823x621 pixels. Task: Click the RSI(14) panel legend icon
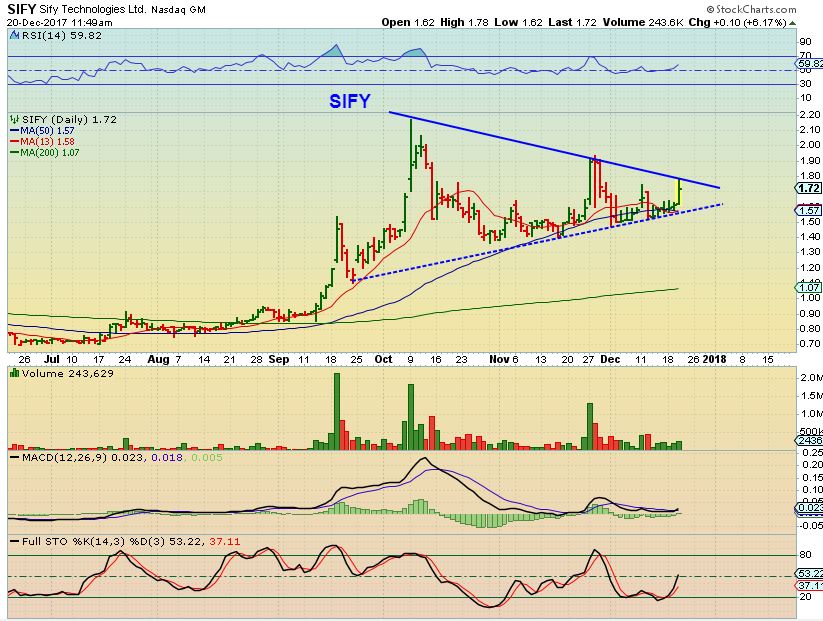(14, 36)
